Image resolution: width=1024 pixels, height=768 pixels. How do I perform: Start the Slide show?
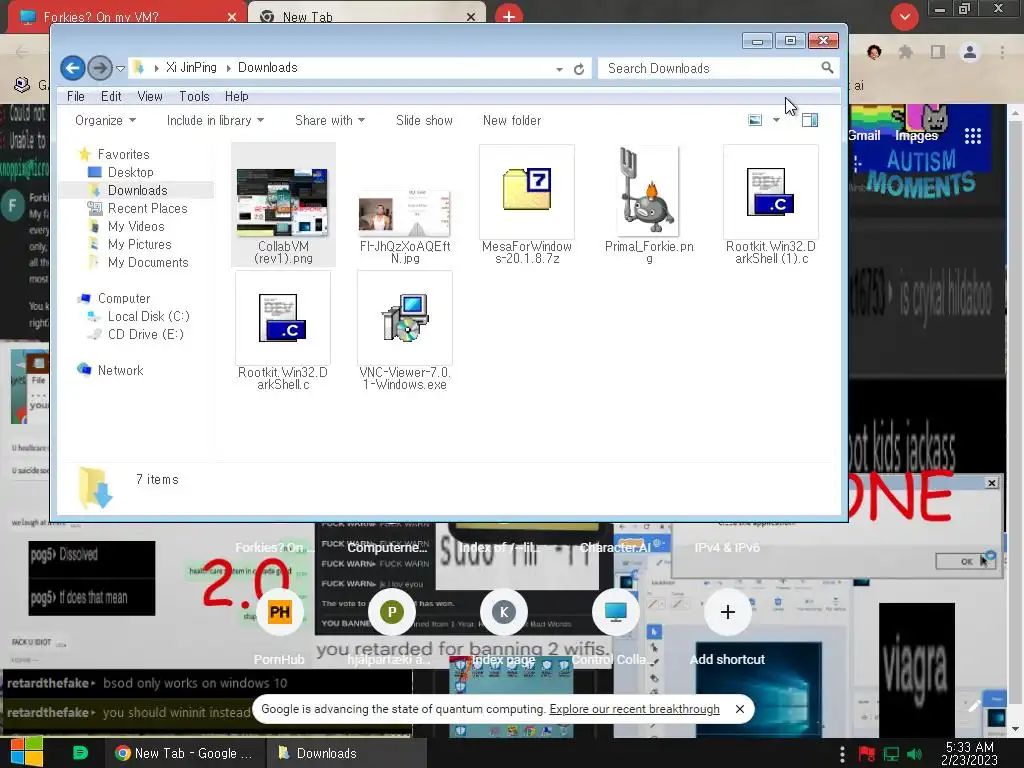click(x=424, y=120)
